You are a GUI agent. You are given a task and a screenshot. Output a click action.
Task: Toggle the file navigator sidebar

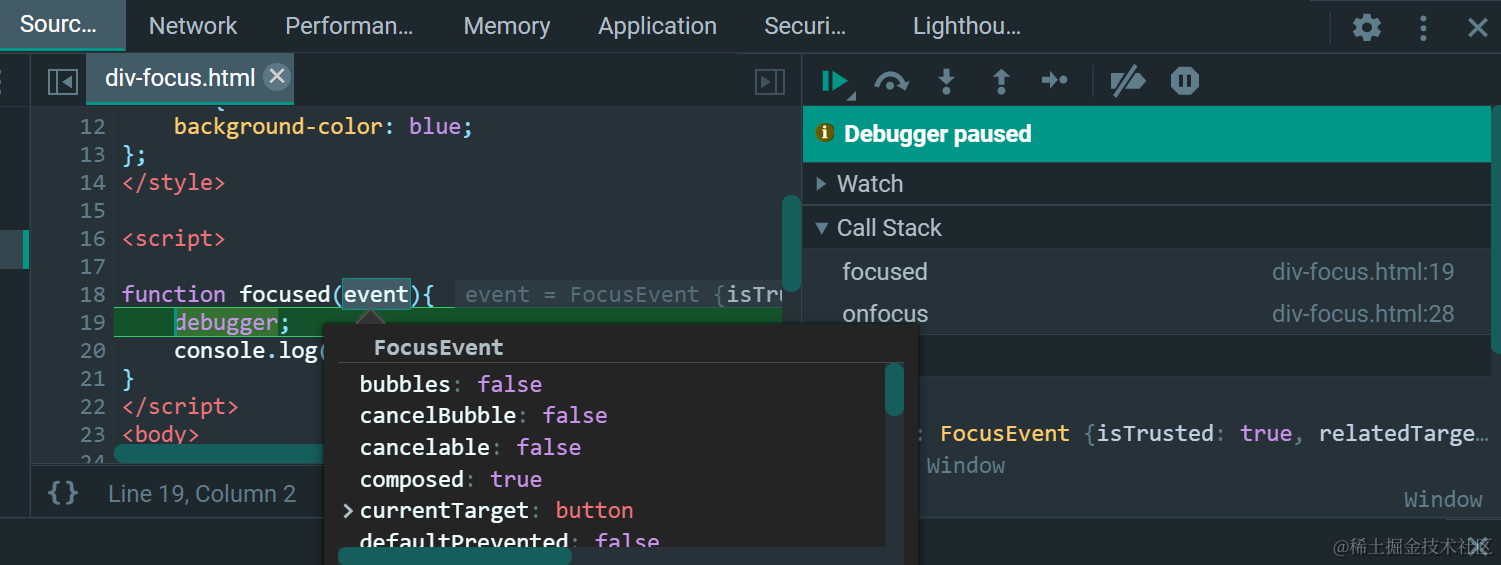(63, 81)
